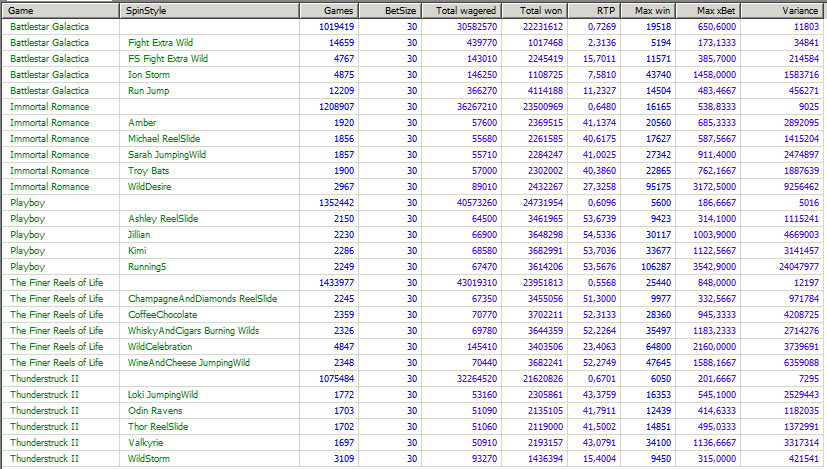Select RTP value 0,5568

pos(602,283)
